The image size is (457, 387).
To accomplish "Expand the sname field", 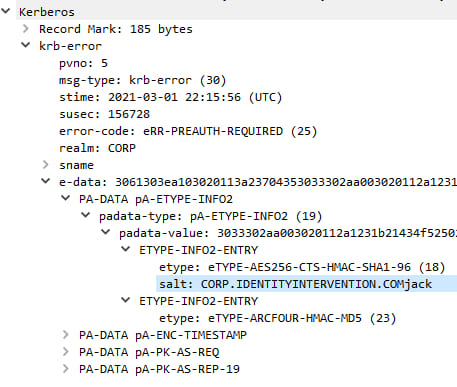I will tap(46, 165).
